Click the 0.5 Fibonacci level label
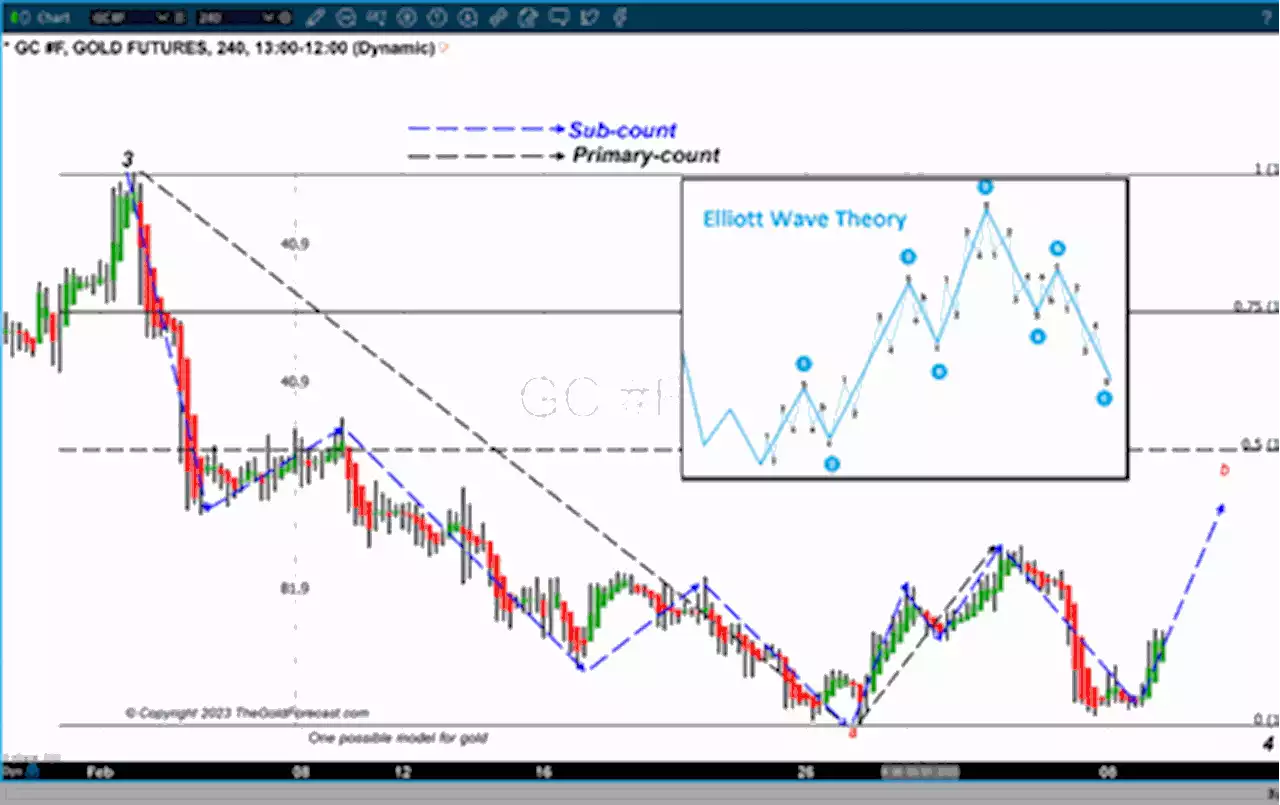Image resolution: width=1280 pixels, height=805 pixels. (1259, 444)
